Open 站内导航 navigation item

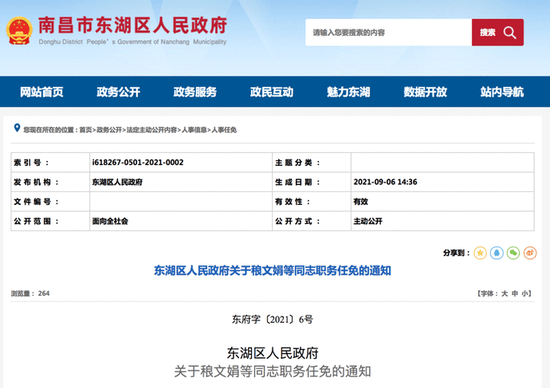point(502,92)
